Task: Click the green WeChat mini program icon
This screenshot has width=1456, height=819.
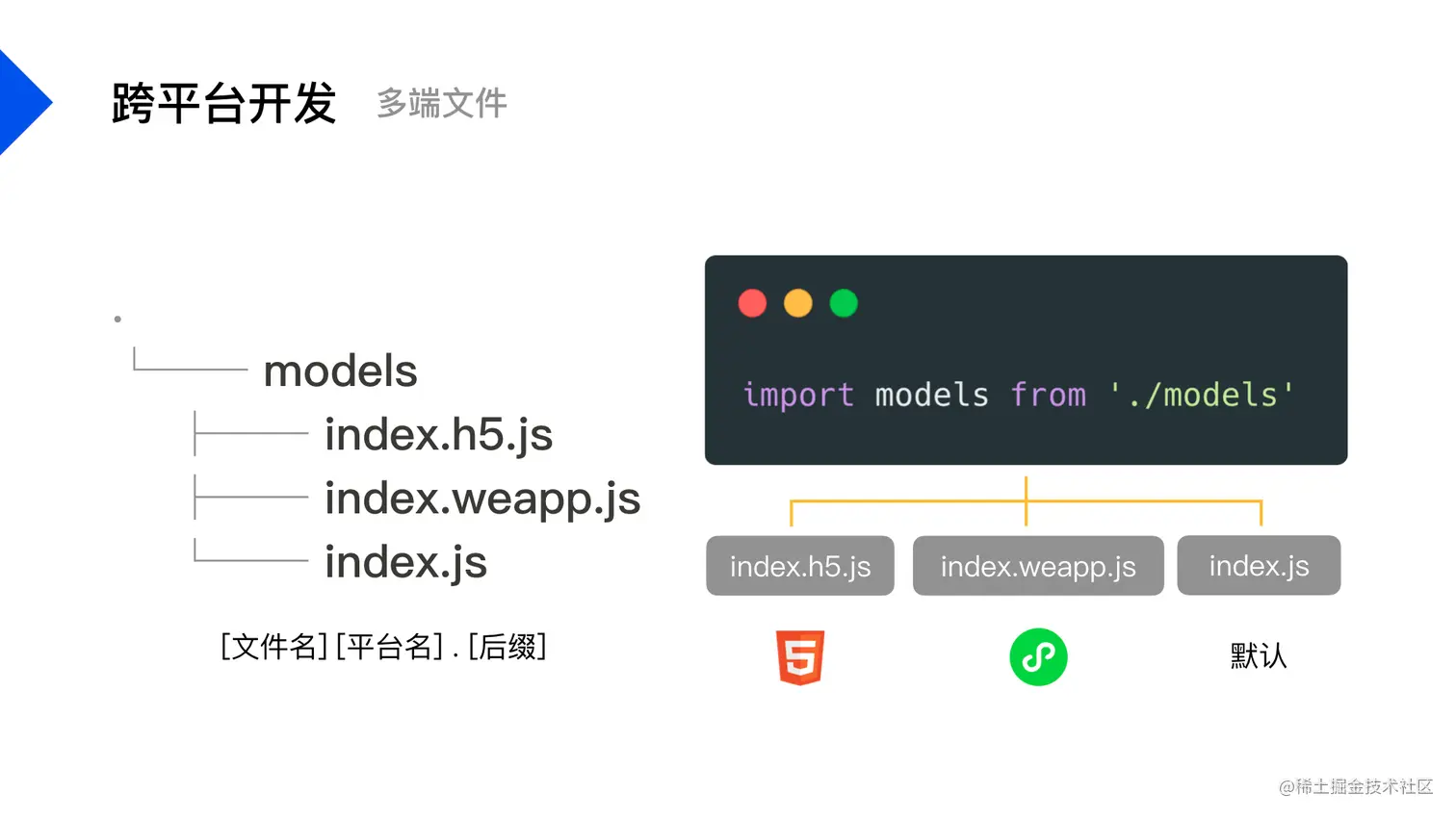Action: tap(1038, 657)
